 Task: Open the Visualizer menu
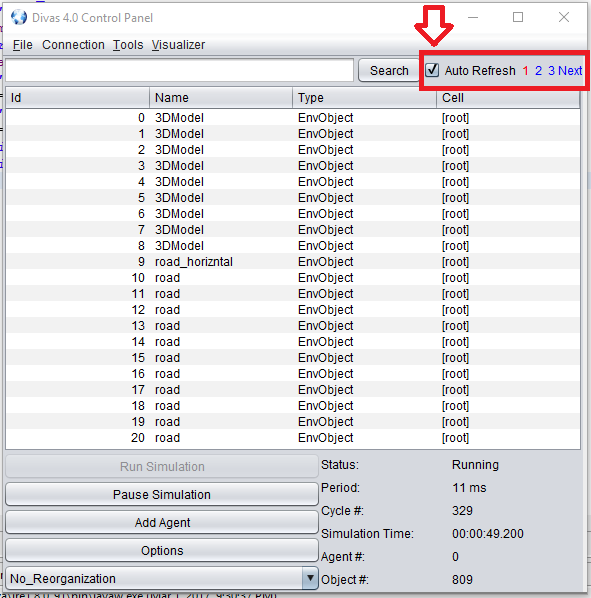click(x=178, y=45)
